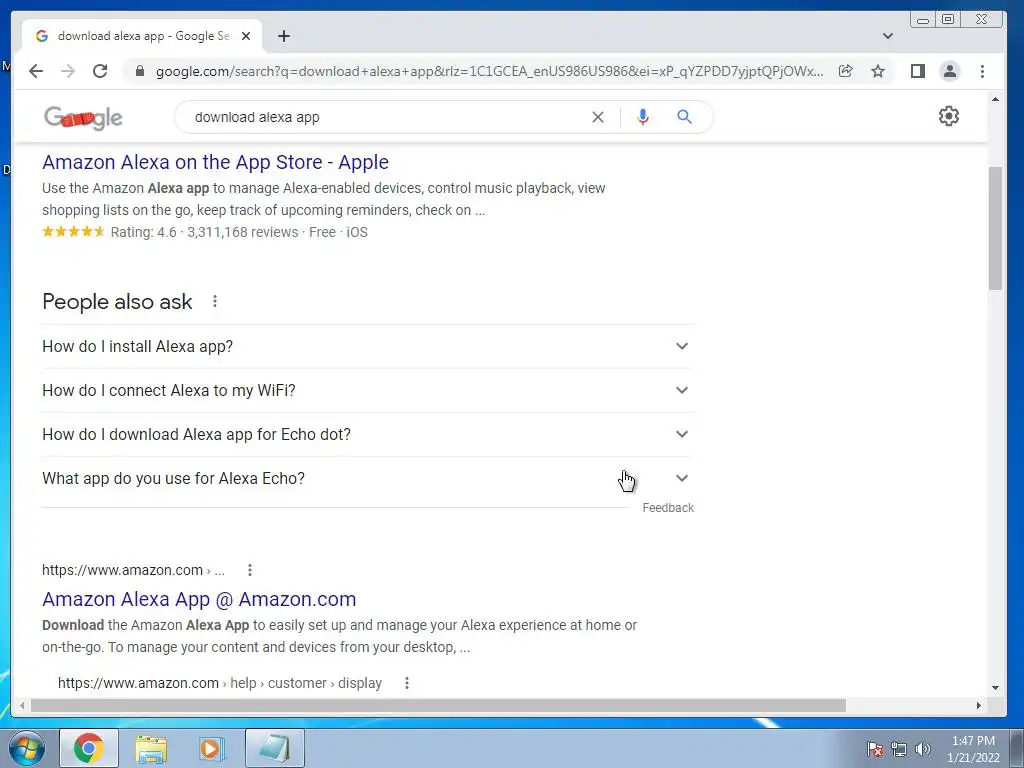Open amazon.com result options menu
This screenshot has width=1024, height=768.
(249, 570)
